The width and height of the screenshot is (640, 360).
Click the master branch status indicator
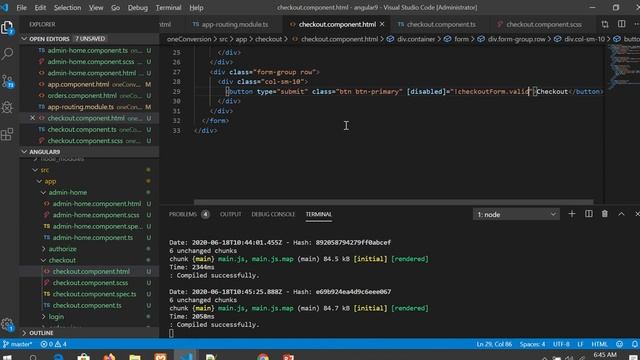tap(17, 344)
